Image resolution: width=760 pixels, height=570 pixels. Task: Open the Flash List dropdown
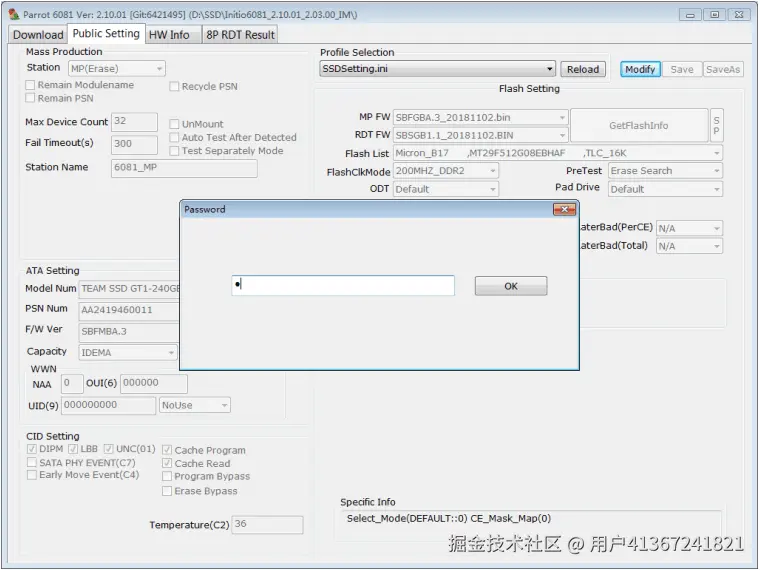(x=557, y=153)
